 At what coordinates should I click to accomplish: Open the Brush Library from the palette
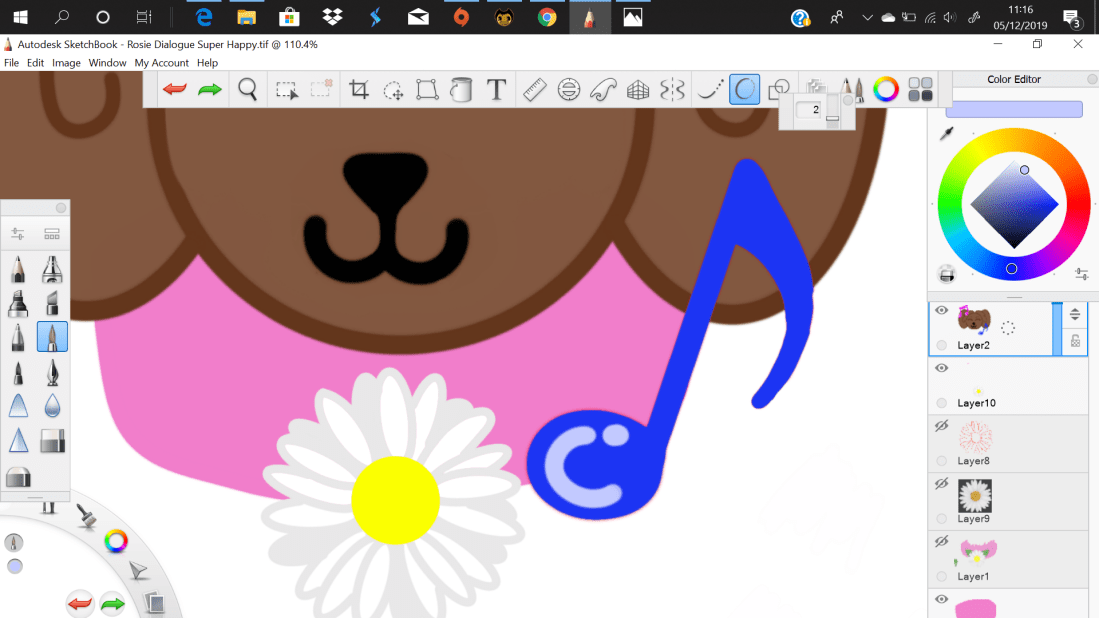point(52,234)
